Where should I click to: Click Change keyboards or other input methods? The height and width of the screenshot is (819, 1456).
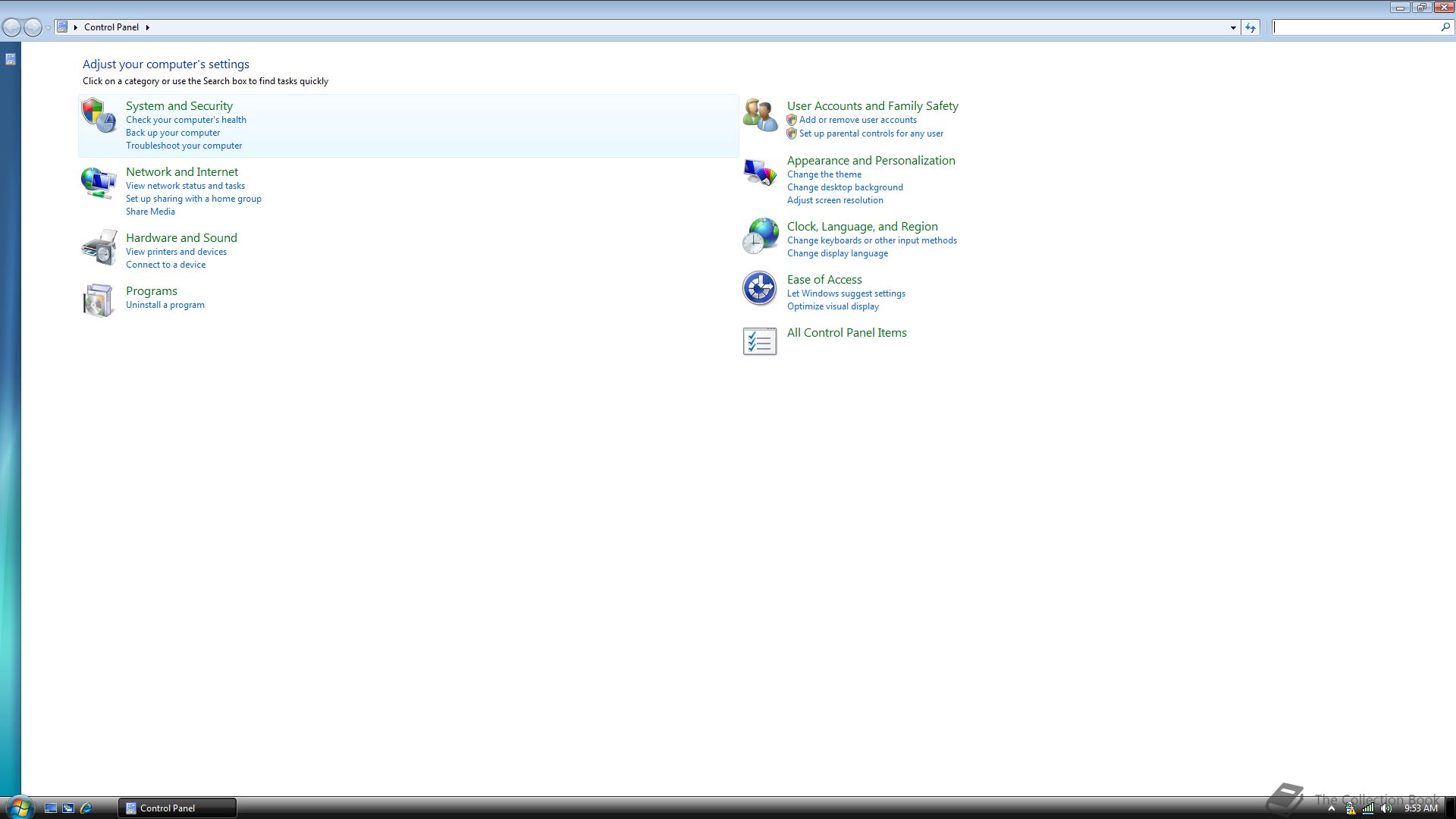point(872,240)
